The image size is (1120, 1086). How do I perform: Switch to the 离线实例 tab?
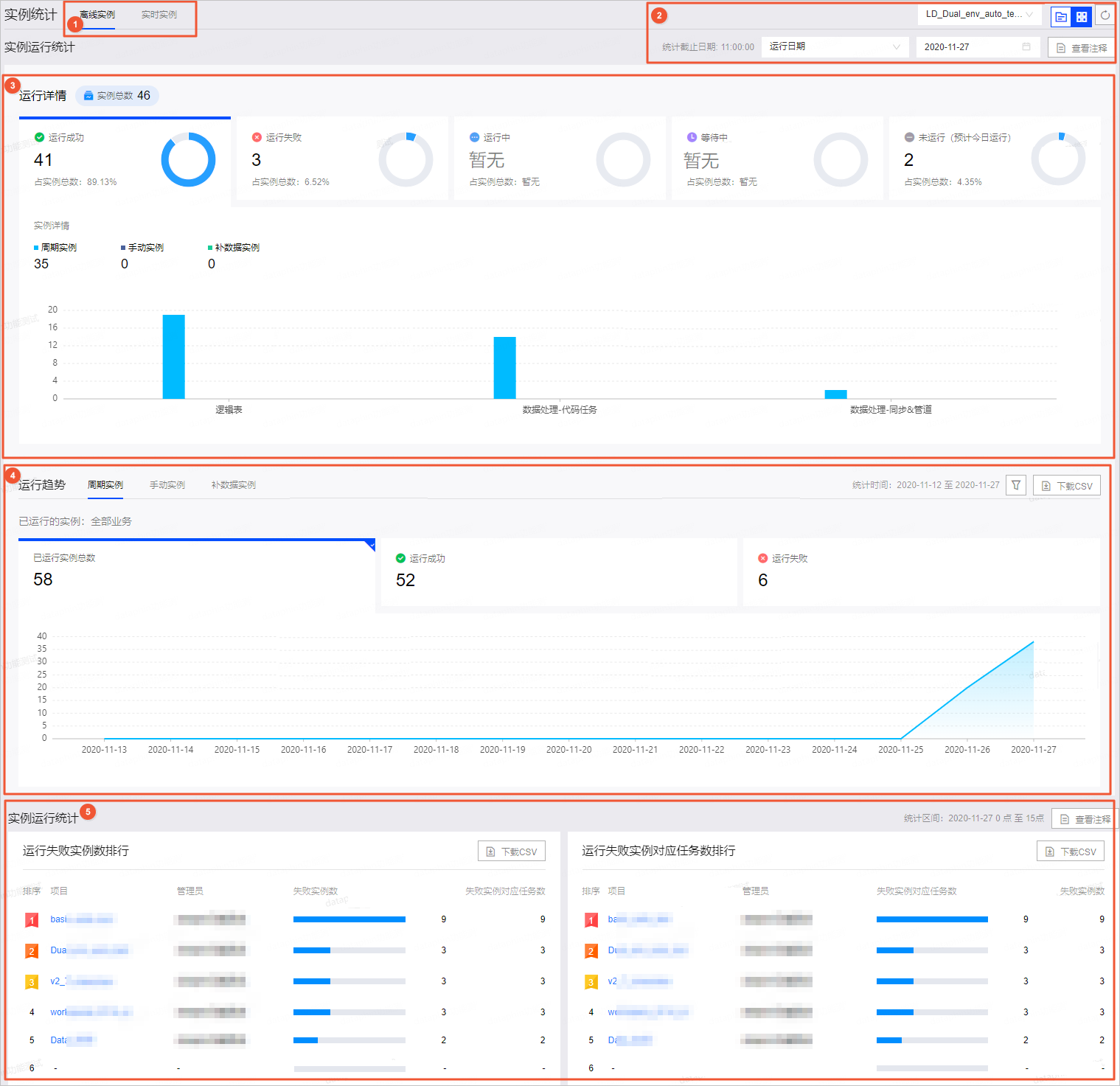pyautogui.click(x=97, y=15)
